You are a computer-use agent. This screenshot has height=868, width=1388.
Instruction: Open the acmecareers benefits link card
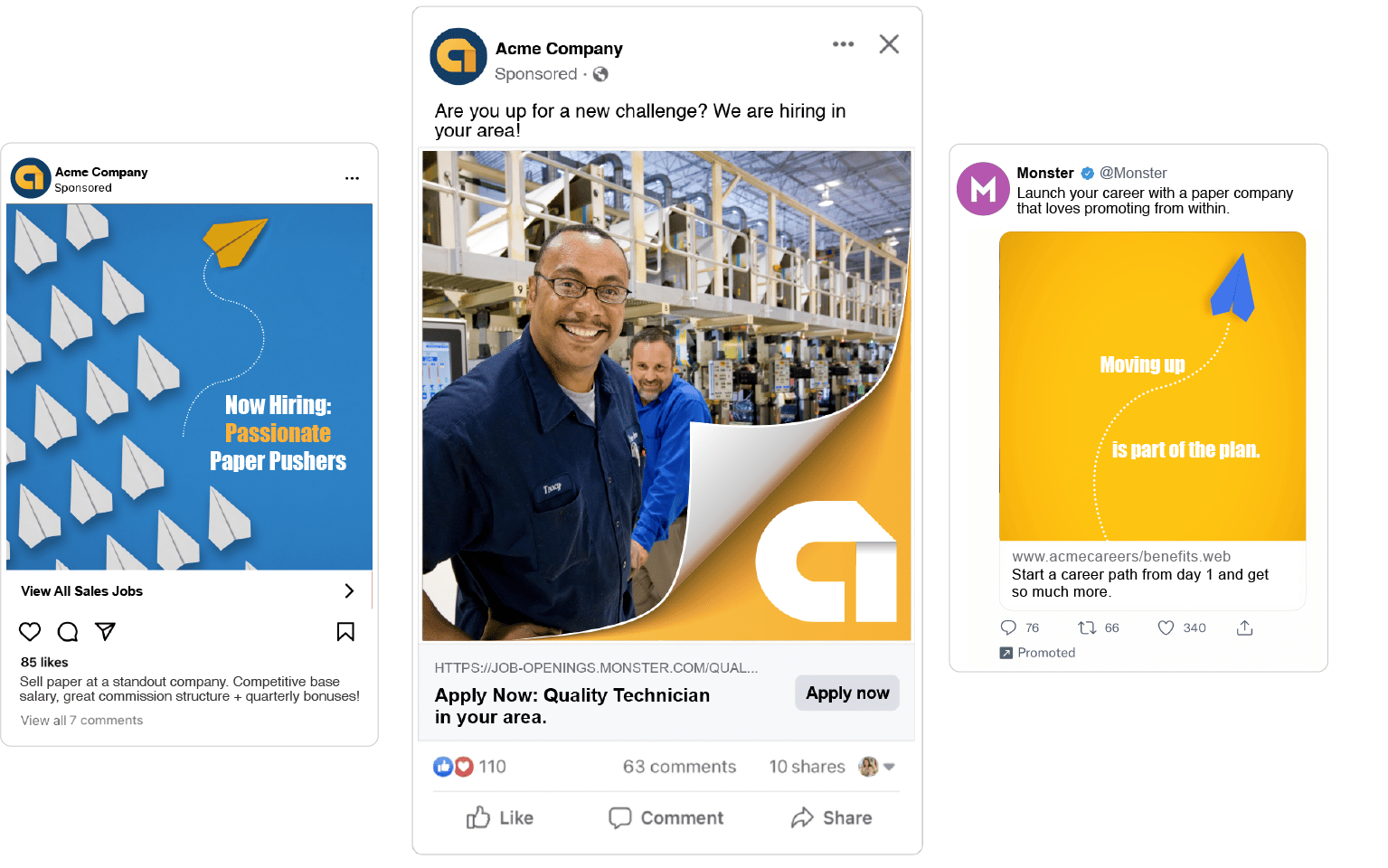pos(1152,575)
